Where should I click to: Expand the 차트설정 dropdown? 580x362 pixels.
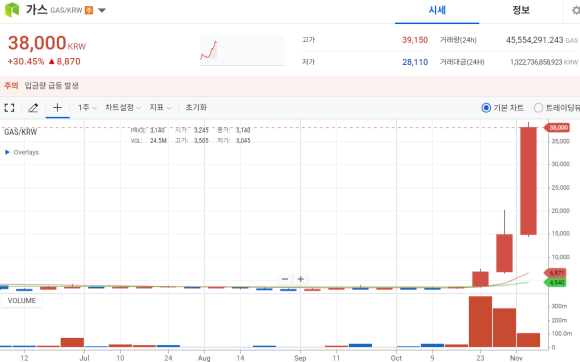tap(123, 108)
